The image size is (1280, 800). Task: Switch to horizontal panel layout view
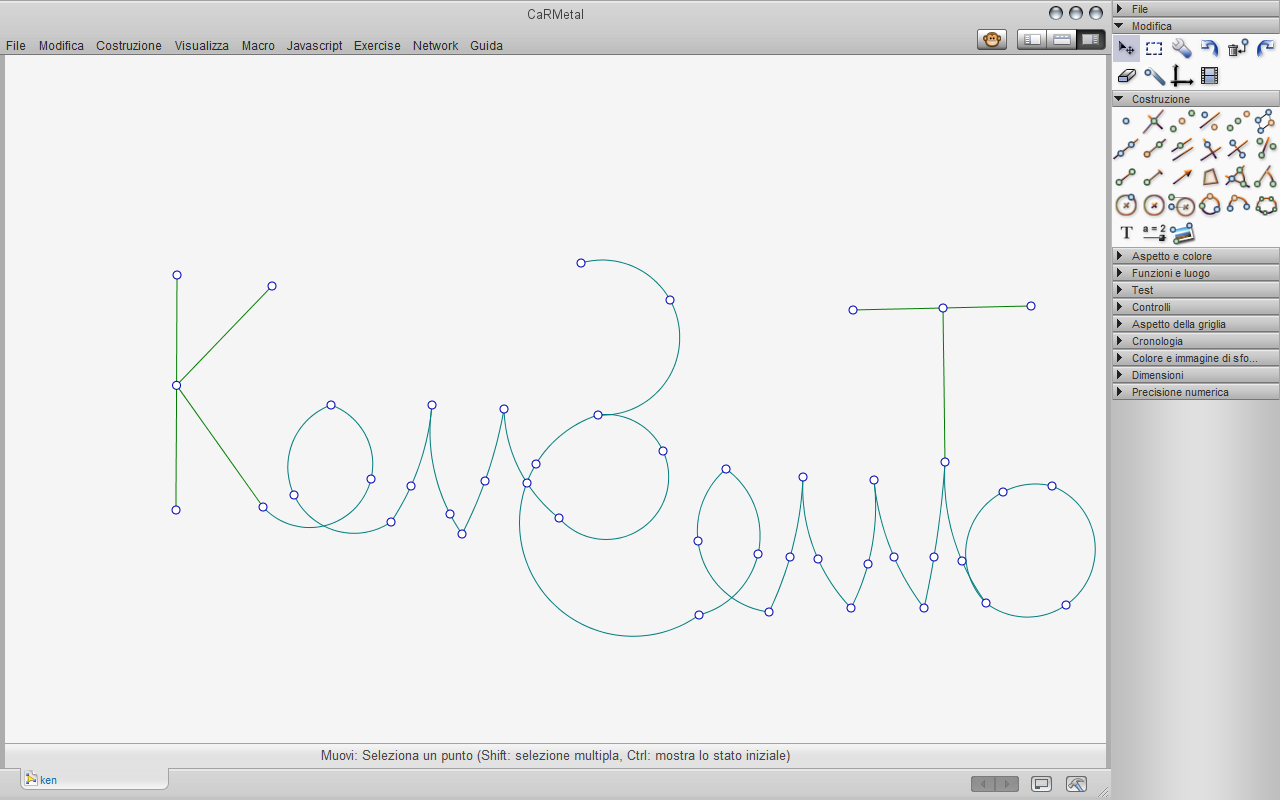pyautogui.click(x=1059, y=39)
